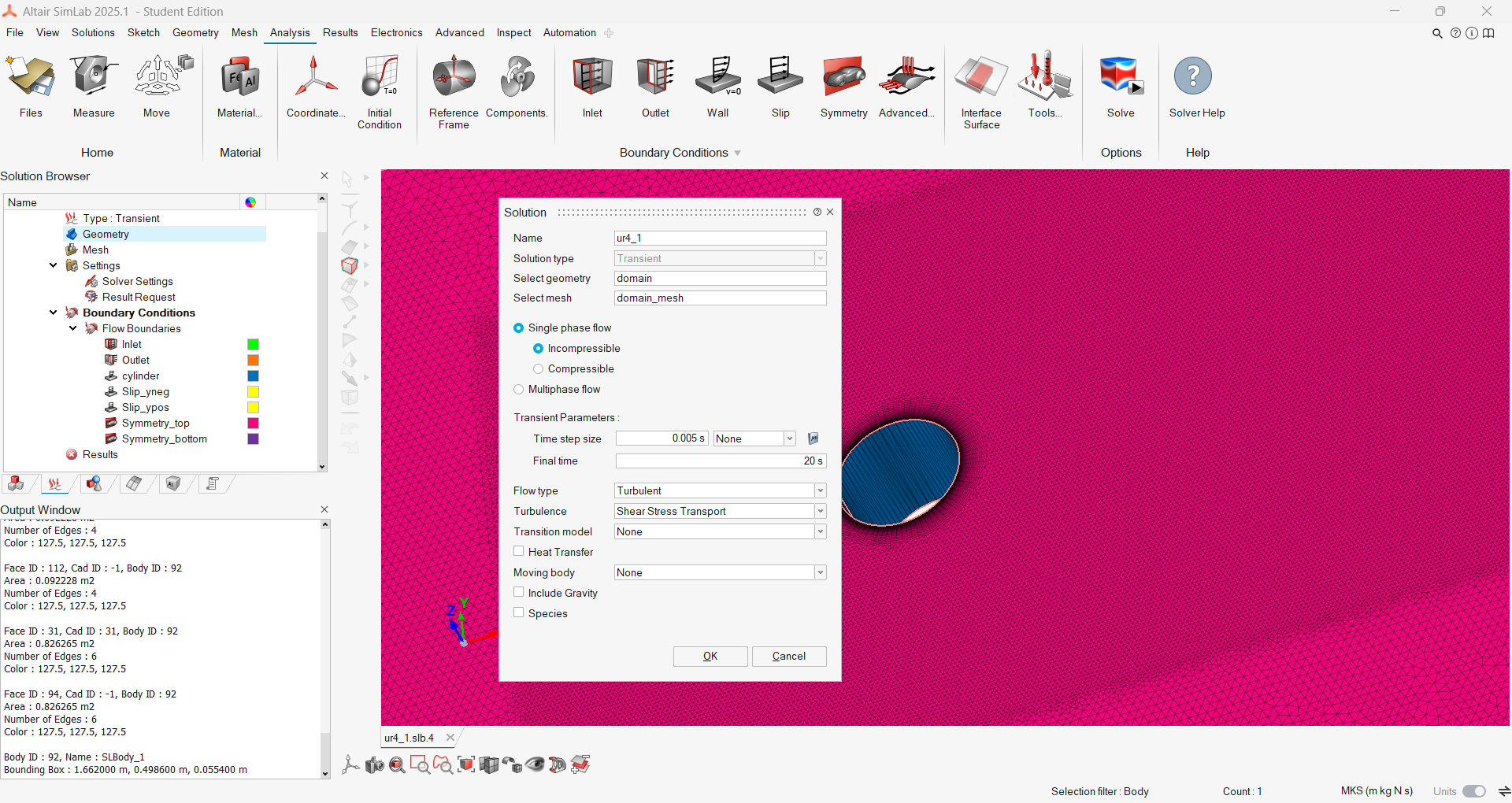
Task: Click the green Inlet color swatch
Action: (253, 344)
